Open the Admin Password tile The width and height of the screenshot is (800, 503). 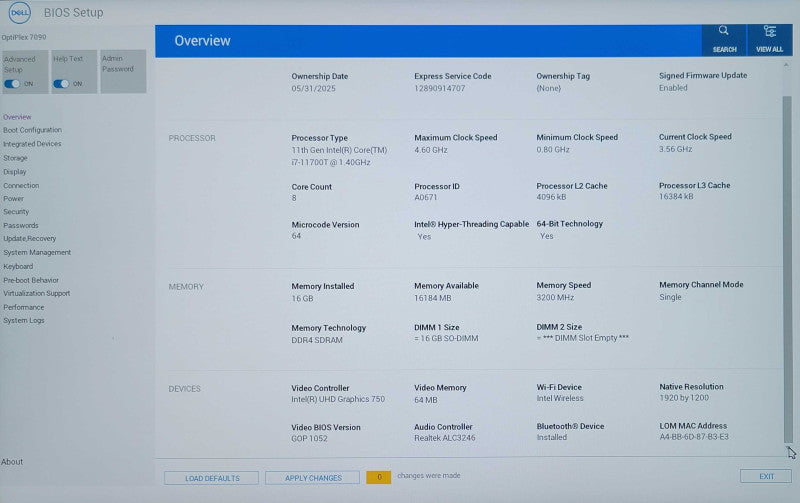pyautogui.click(x=123, y=71)
